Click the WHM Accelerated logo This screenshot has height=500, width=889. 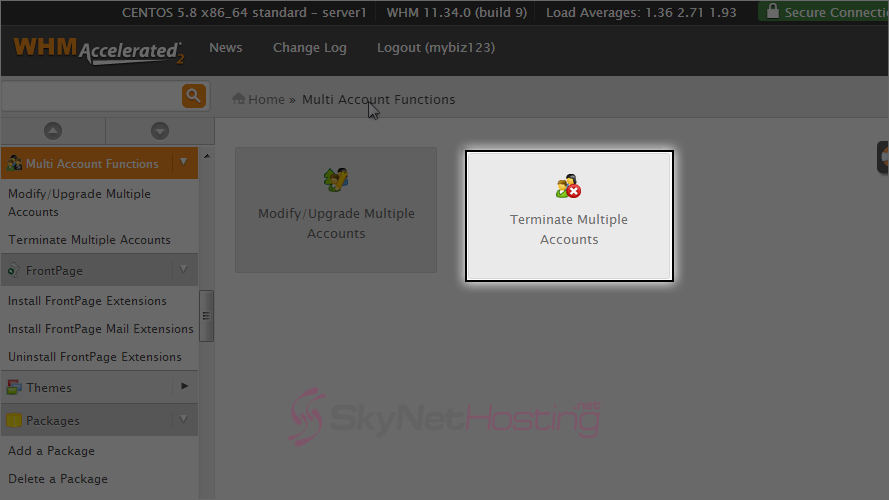pyautogui.click(x=99, y=50)
